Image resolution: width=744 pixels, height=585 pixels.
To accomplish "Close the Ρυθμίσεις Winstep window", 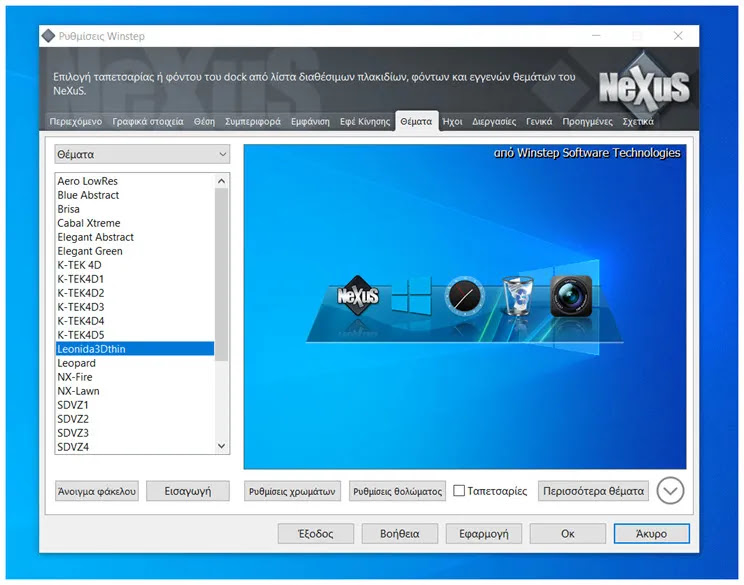I will pos(678,36).
